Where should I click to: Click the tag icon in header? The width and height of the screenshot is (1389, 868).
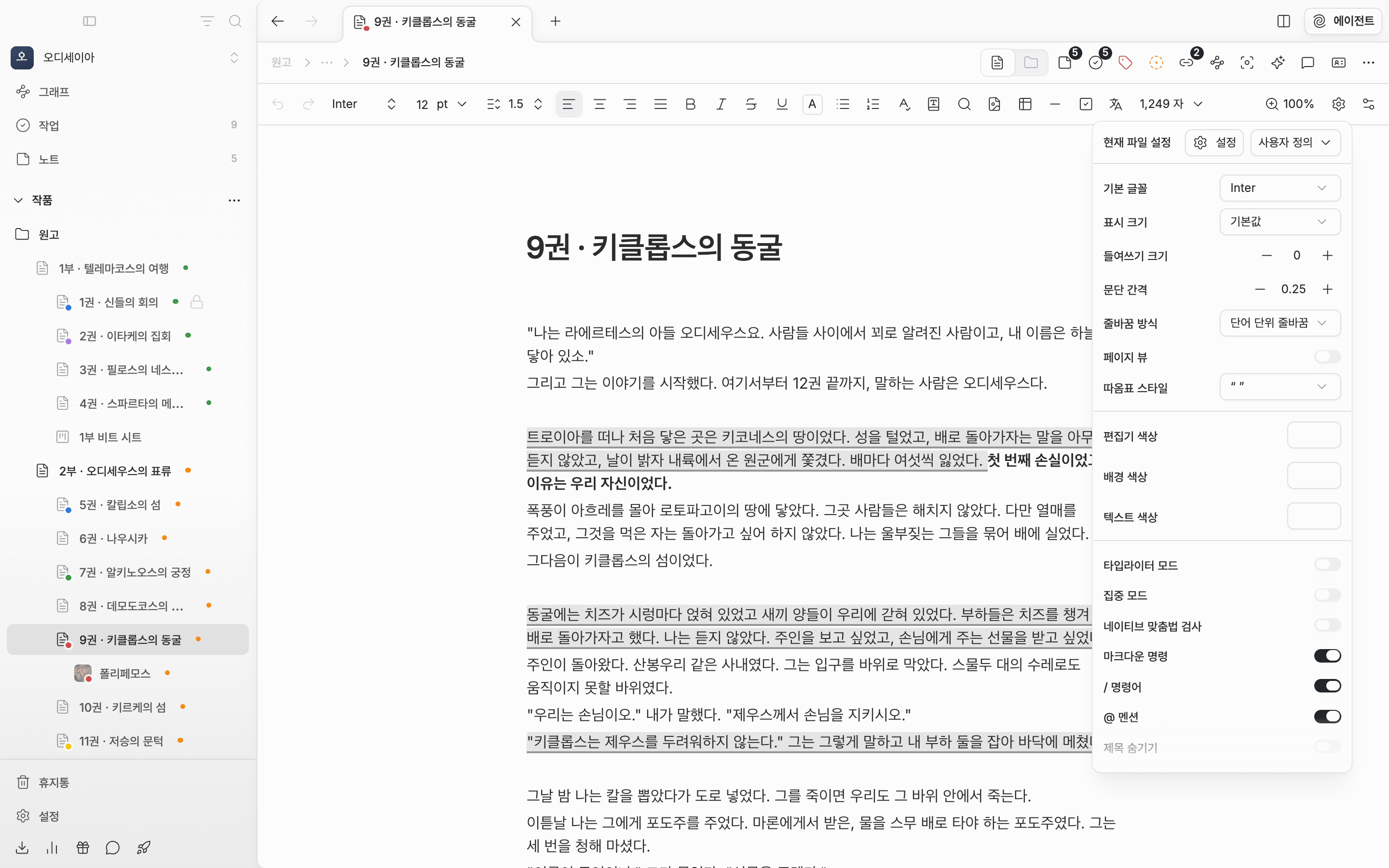click(1126, 63)
